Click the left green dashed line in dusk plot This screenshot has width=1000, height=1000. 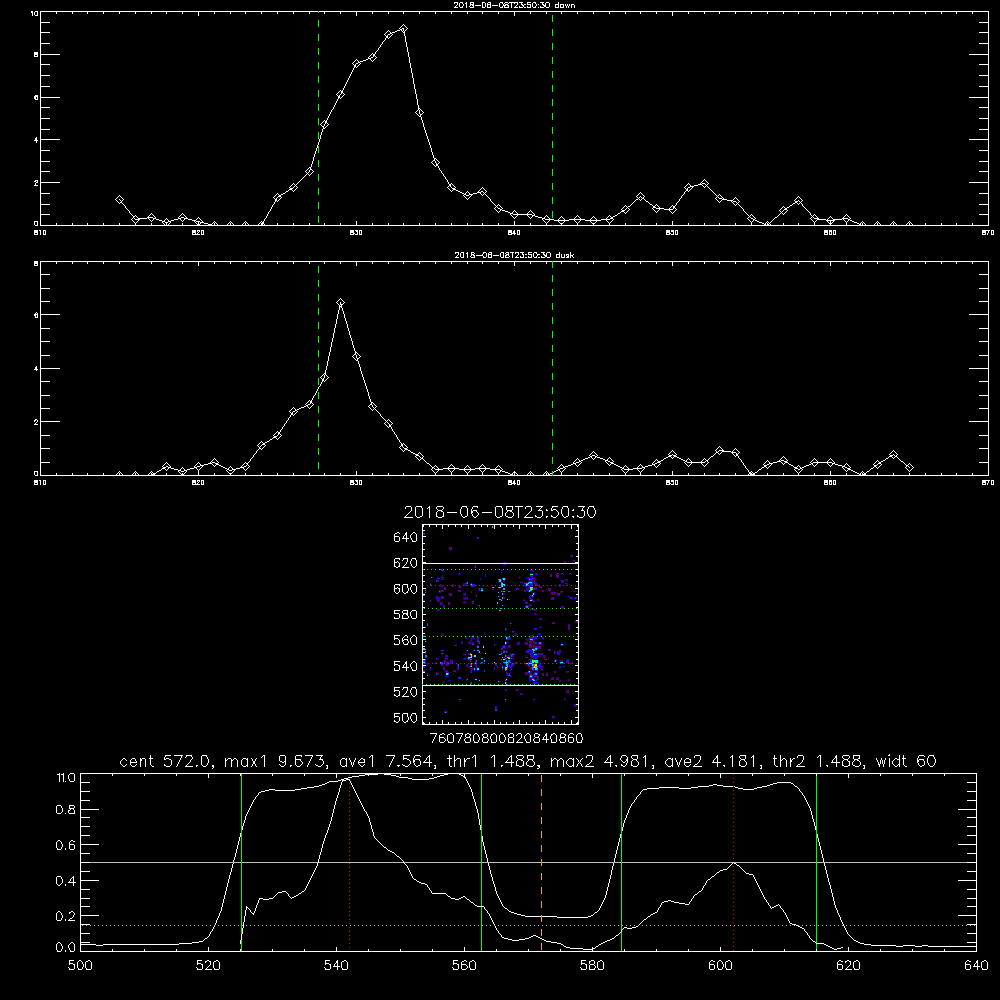tap(318, 368)
